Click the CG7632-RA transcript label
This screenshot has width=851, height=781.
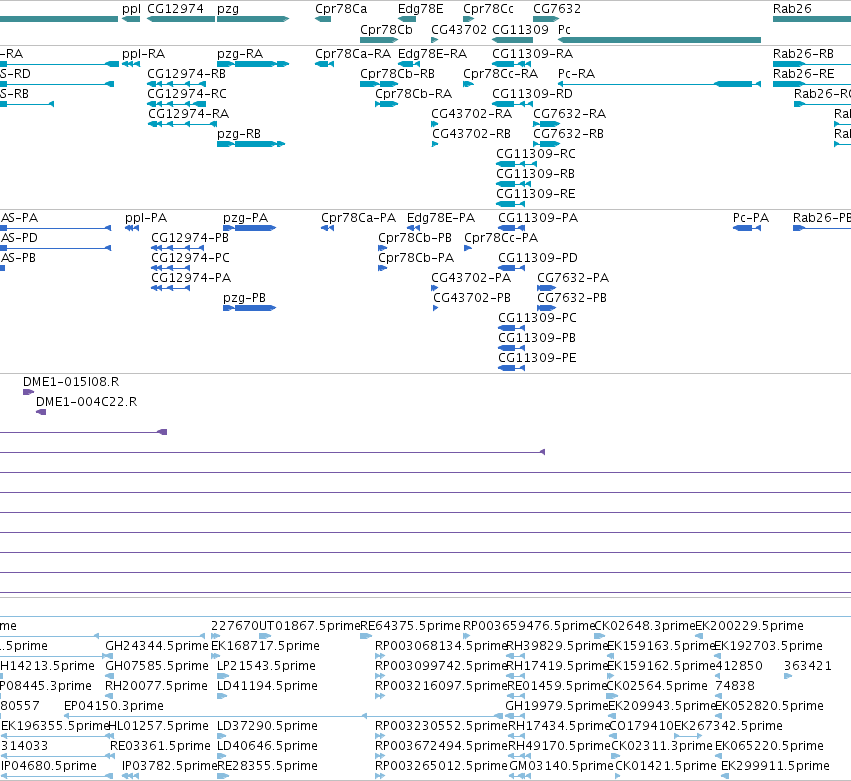click(569, 114)
